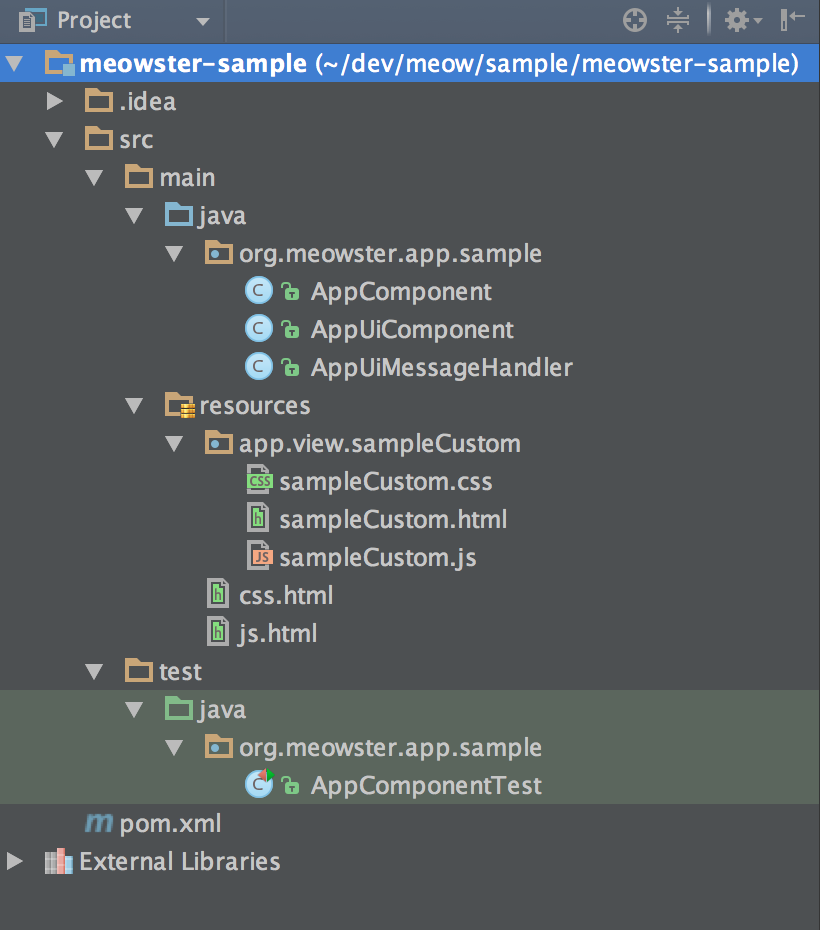
Task: Select the sampleCustom.html file
Action: pos(393,520)
